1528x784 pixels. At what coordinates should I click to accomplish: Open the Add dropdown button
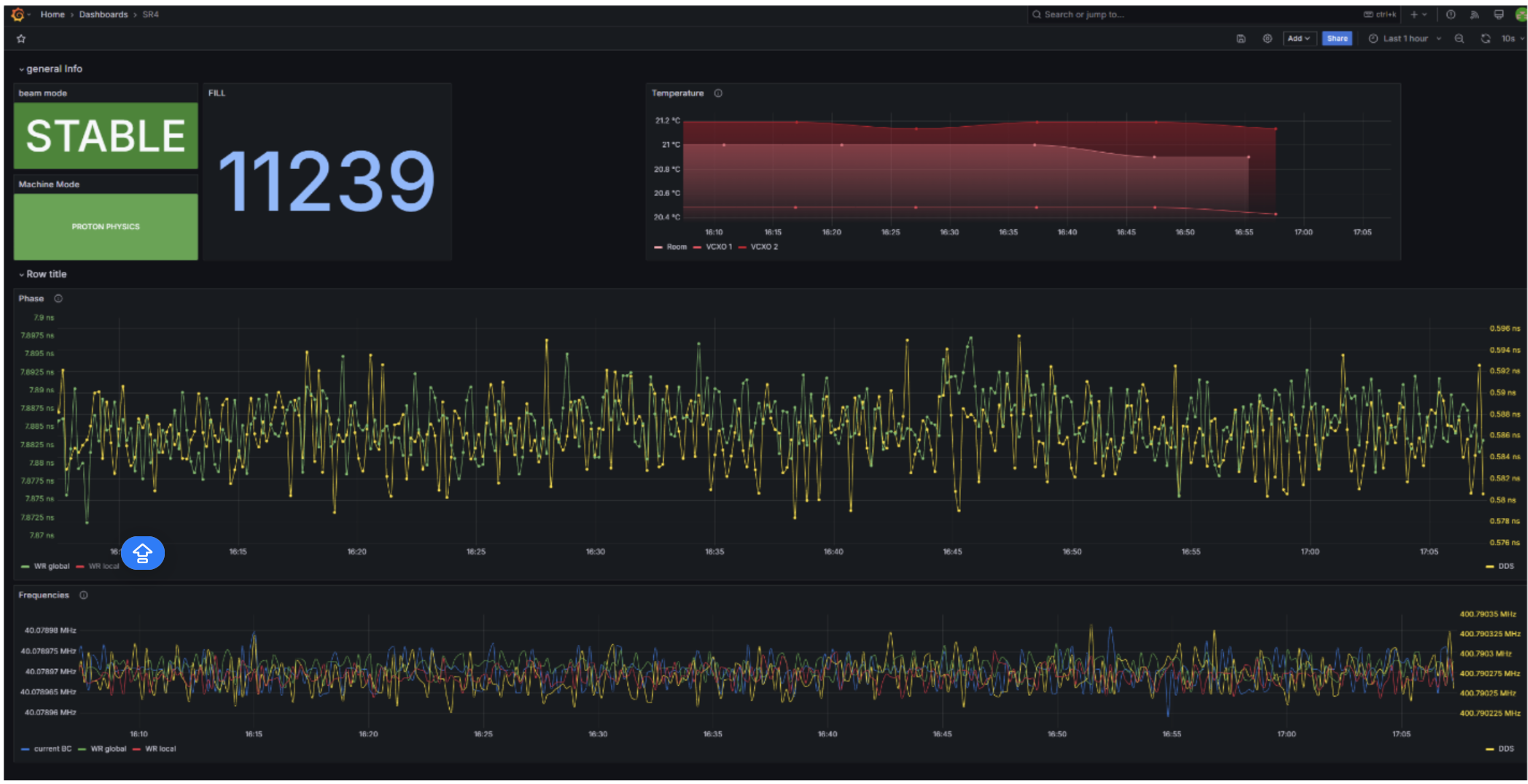pos(1298,39)
